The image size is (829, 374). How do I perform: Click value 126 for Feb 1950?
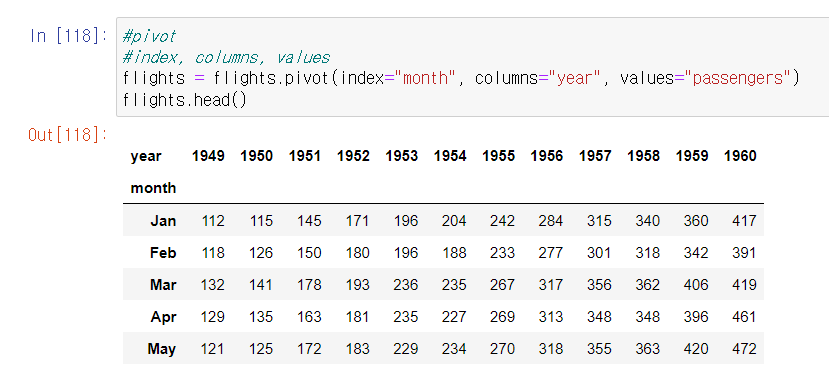click(x=261, y=253)
